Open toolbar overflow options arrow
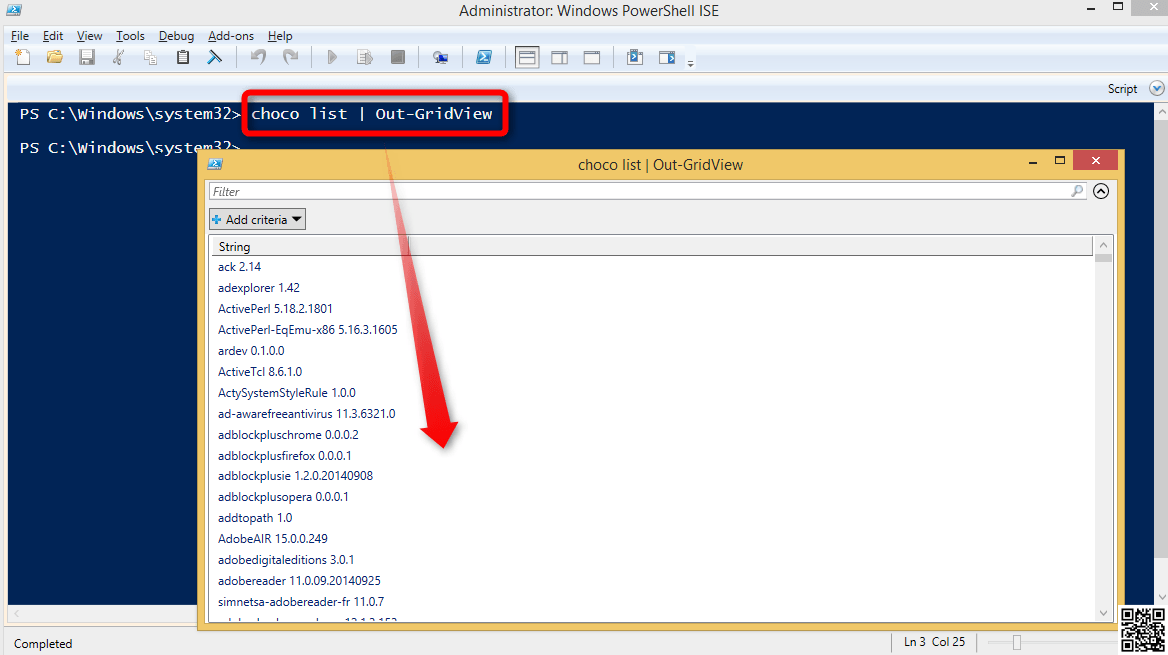 pyautogui.click(x=691, y=63)
